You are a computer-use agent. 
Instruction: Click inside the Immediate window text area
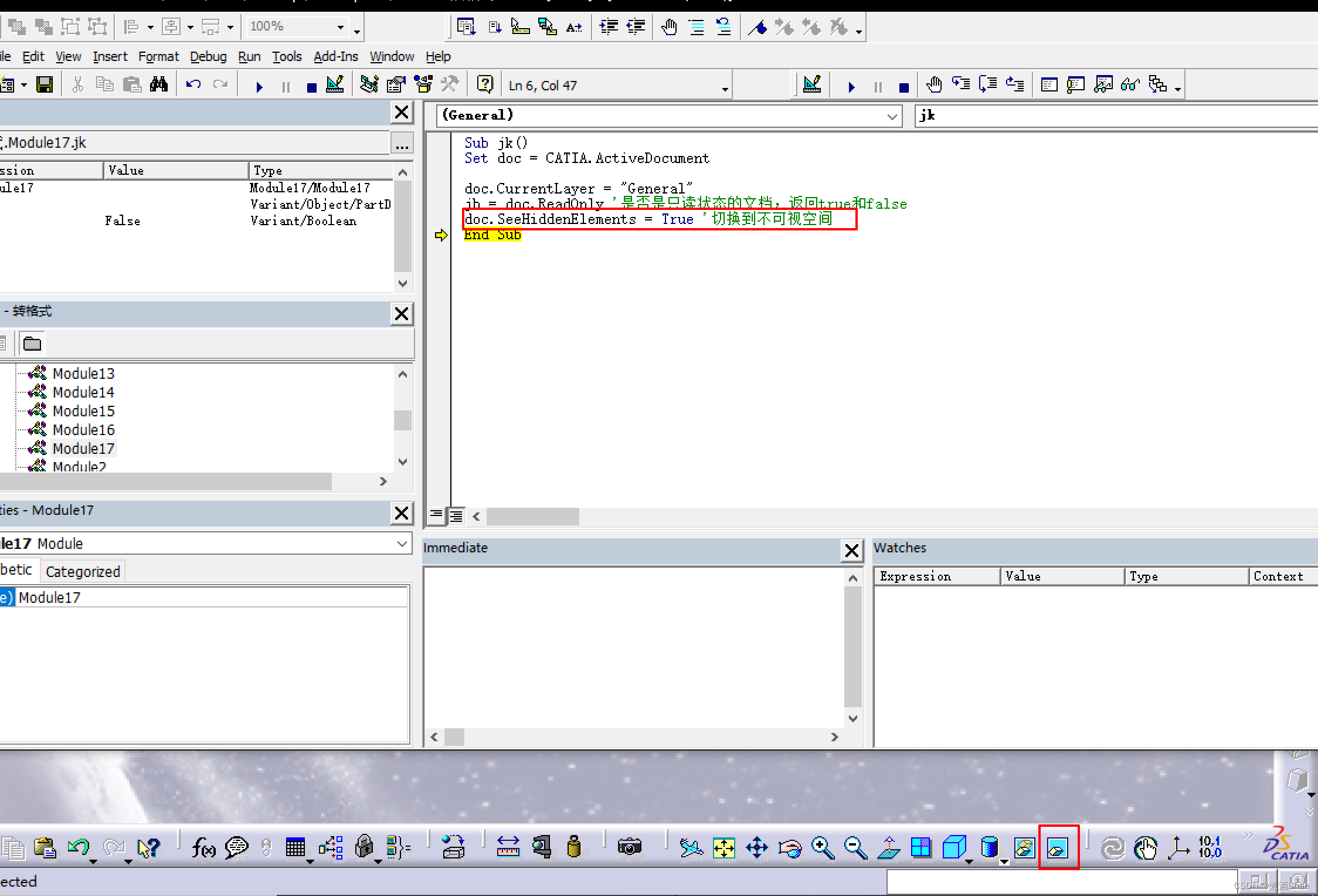[633, 645]
